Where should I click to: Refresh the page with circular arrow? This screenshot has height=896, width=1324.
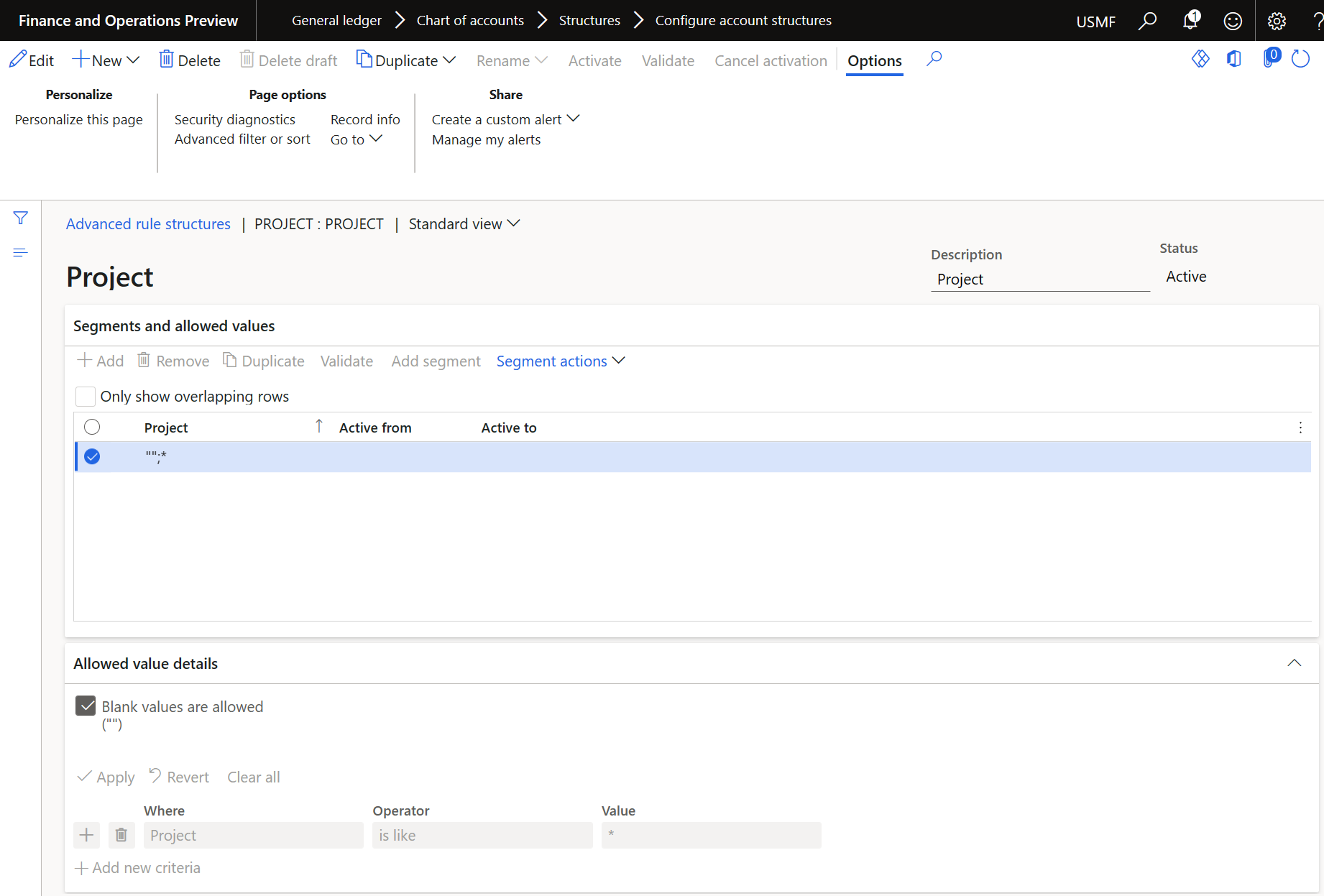[x=1301, y=59]
